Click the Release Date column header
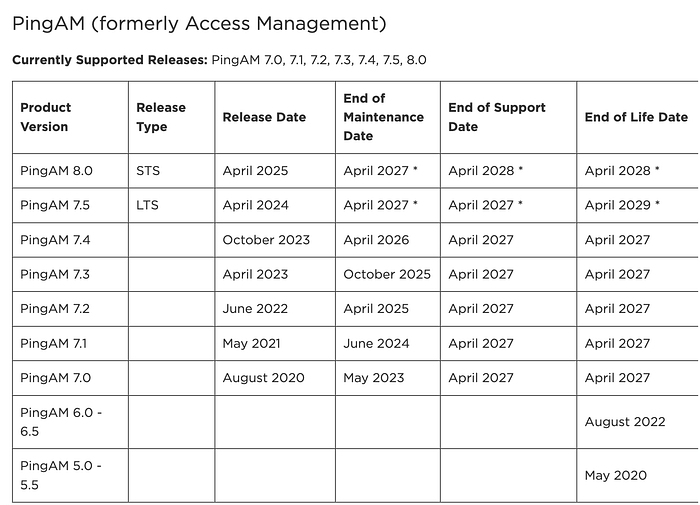700x505 pixels. pos(264,117)
